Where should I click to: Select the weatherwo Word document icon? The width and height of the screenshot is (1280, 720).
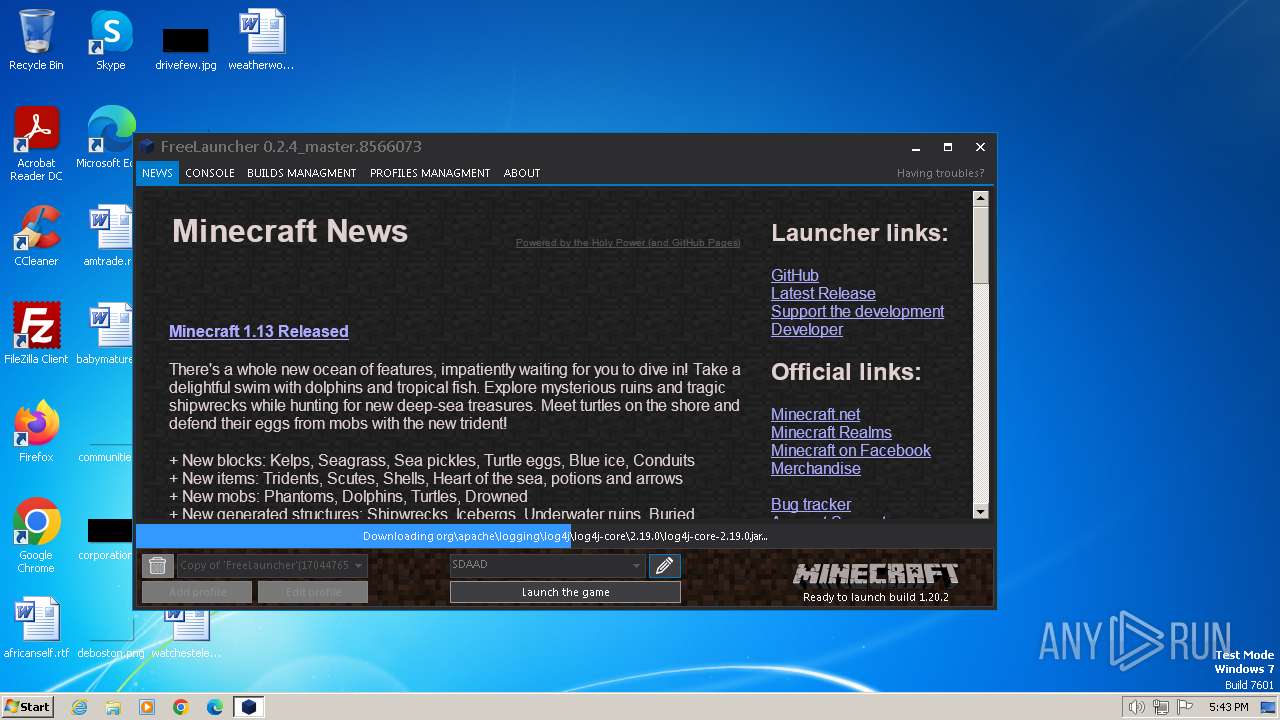tap(261, 40)
